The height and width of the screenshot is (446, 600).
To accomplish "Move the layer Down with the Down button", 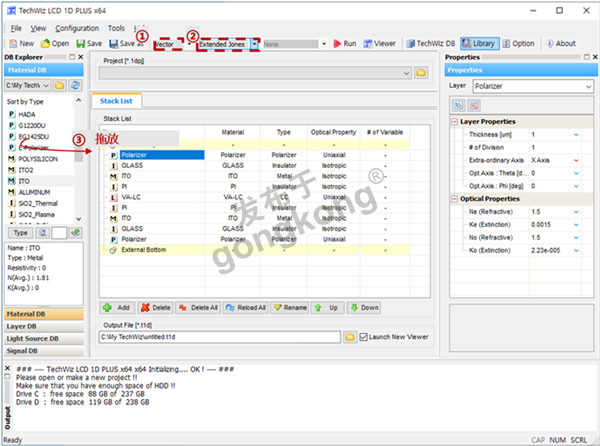I will coord(364,308).
